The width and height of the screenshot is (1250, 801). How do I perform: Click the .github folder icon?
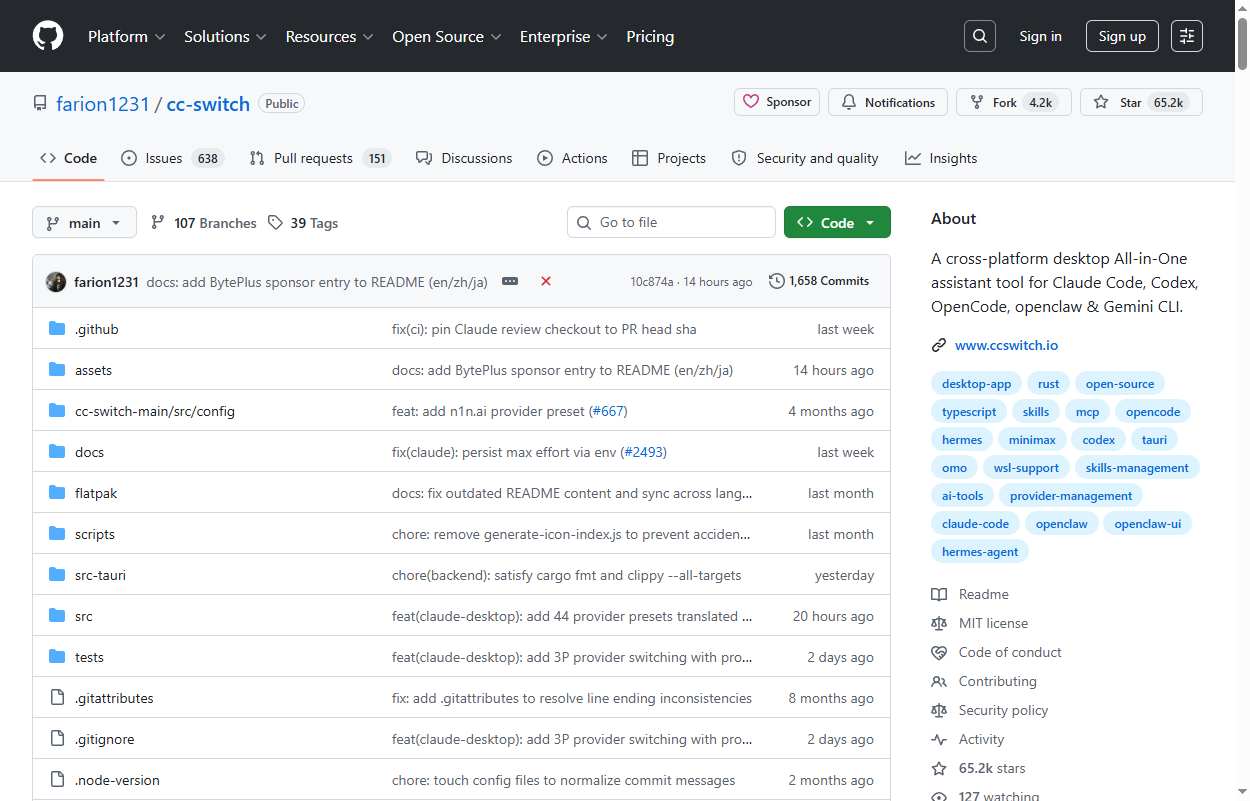tap(57, 329)
